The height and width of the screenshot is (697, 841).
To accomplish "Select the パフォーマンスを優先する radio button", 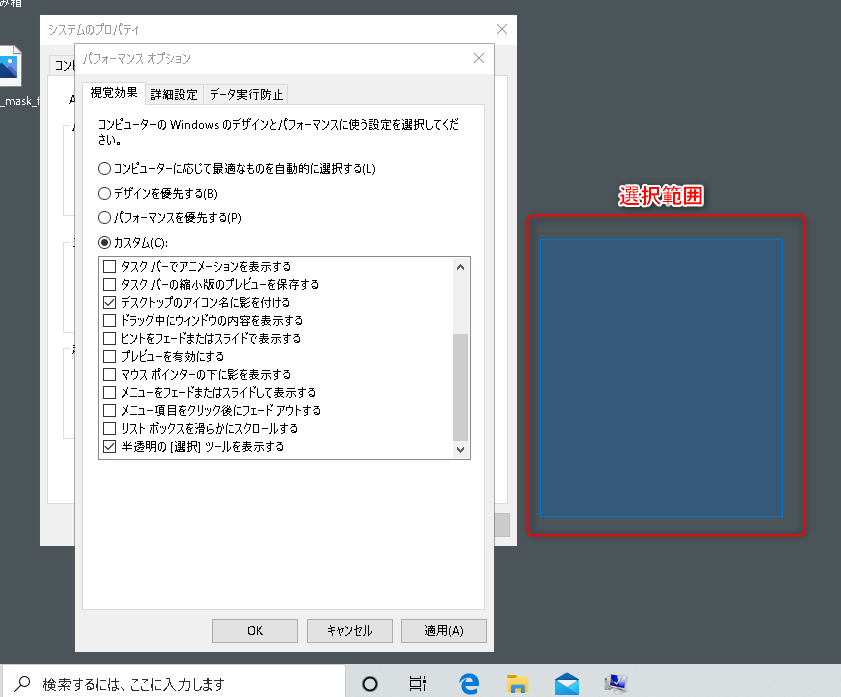I will 104,217.
